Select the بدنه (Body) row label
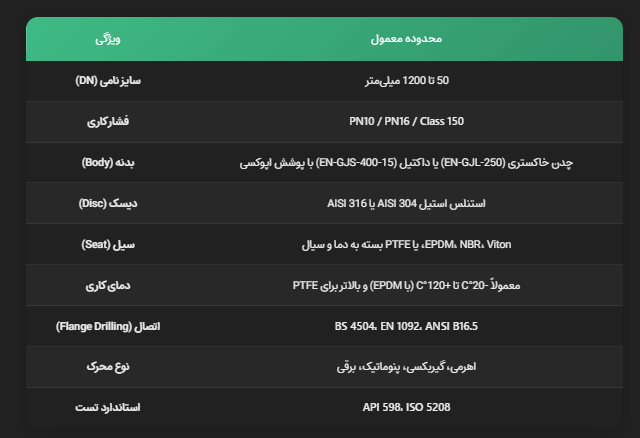The image size is (640, 438). tap(107, 162)
